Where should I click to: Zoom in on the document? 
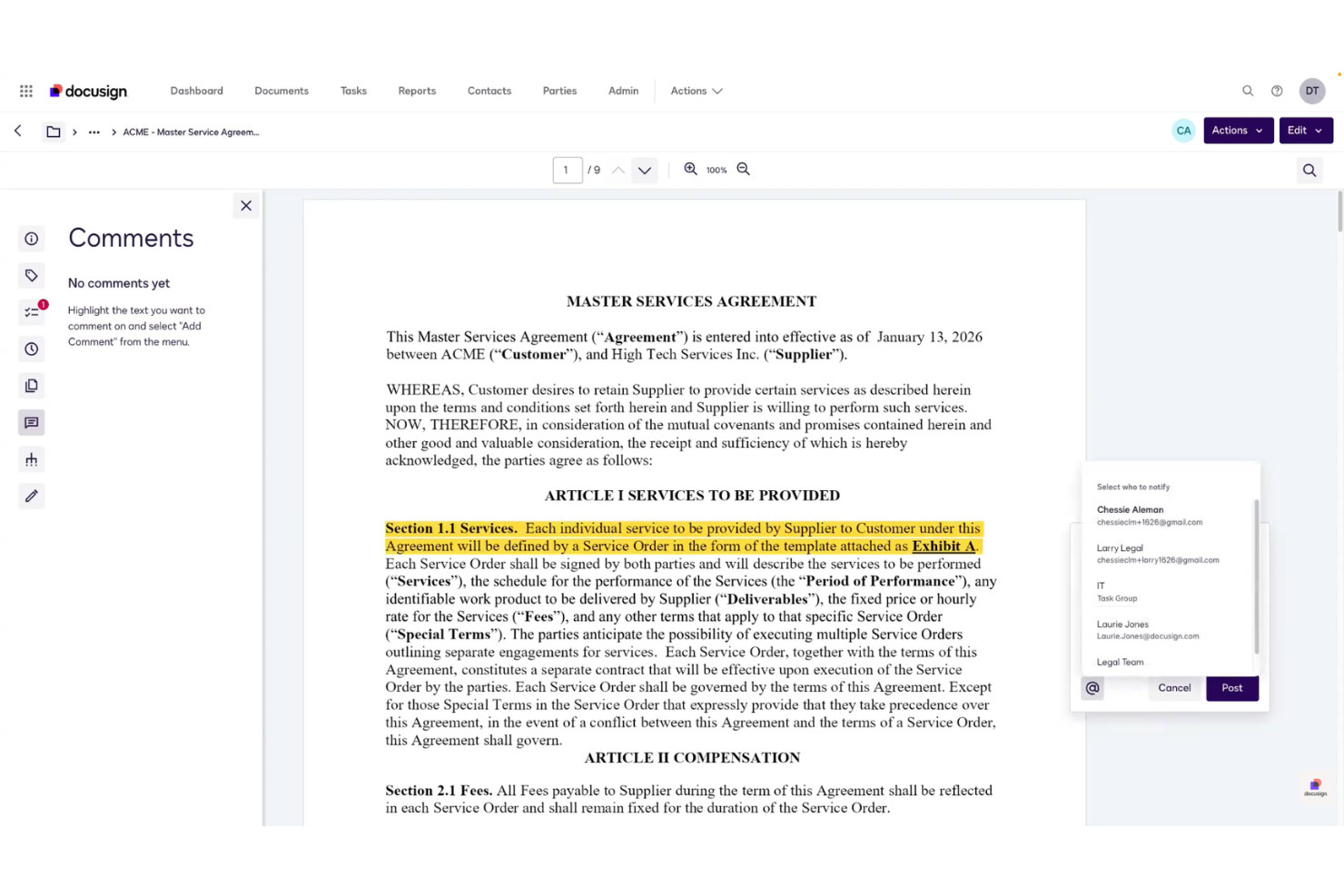point(690,170)
